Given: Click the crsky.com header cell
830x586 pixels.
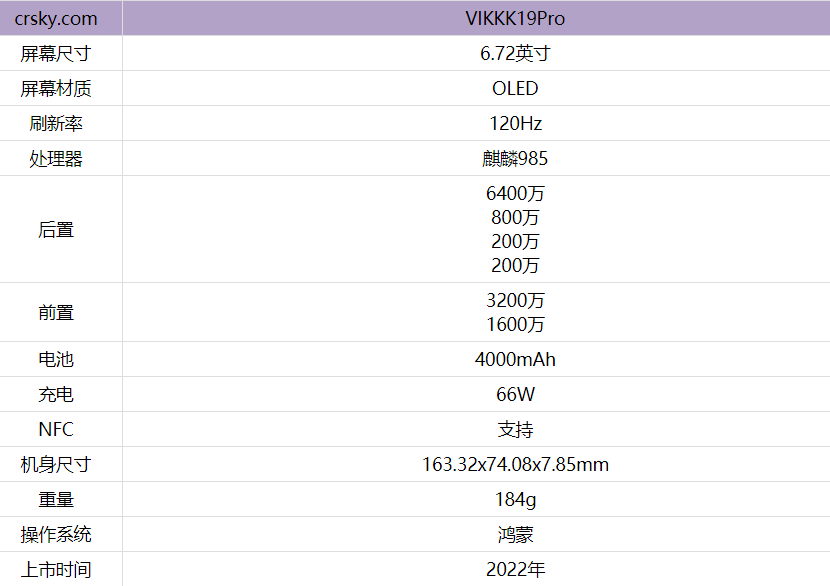Looking at the screenshot, I should (56, 19).
